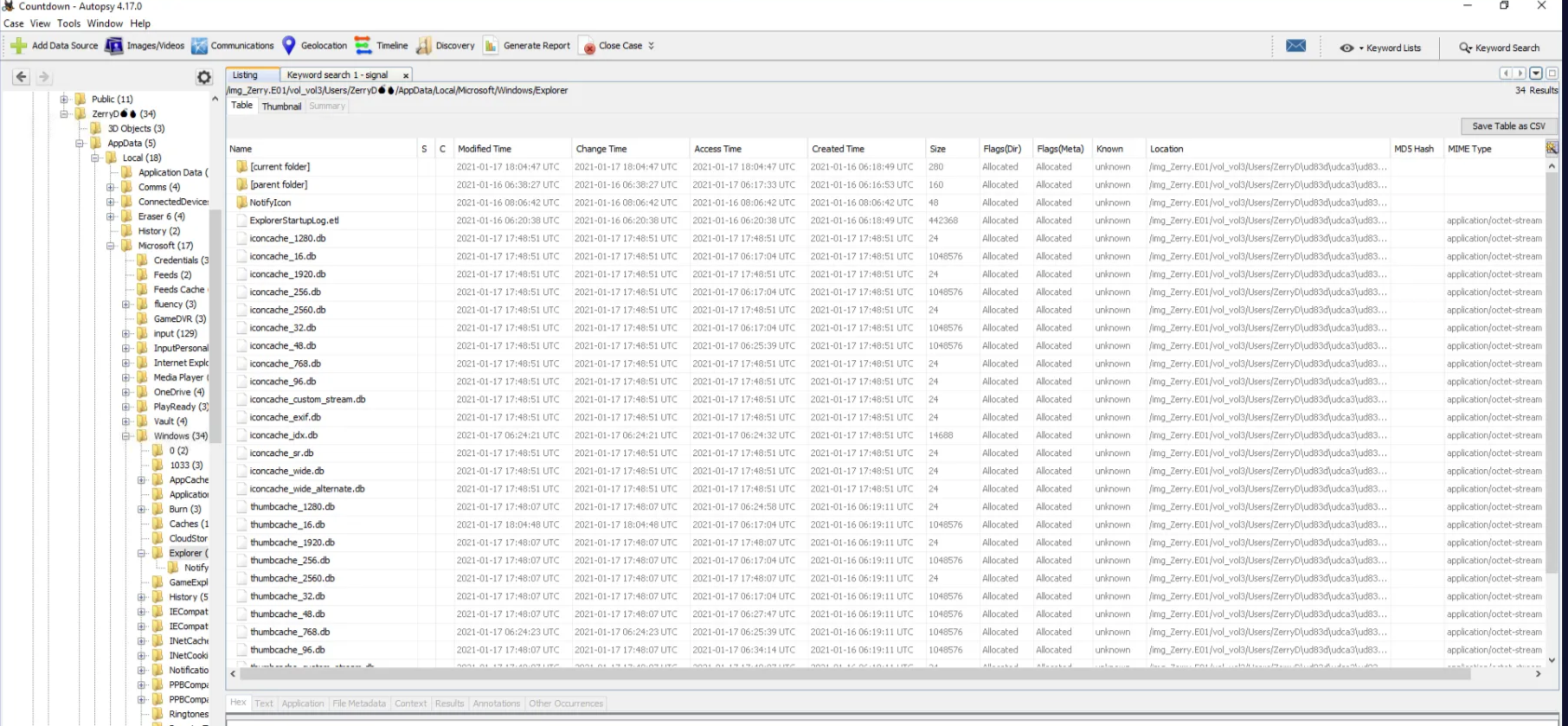
Task: Collapse the AppData (5) tree node
Action: pyautogui.click(x=80, y=144)
